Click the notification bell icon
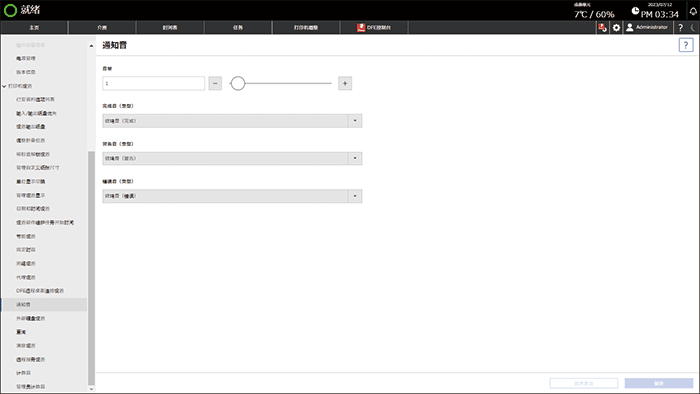Image resolution: width=700 pixels, height=394 pixels. point(693,11)
